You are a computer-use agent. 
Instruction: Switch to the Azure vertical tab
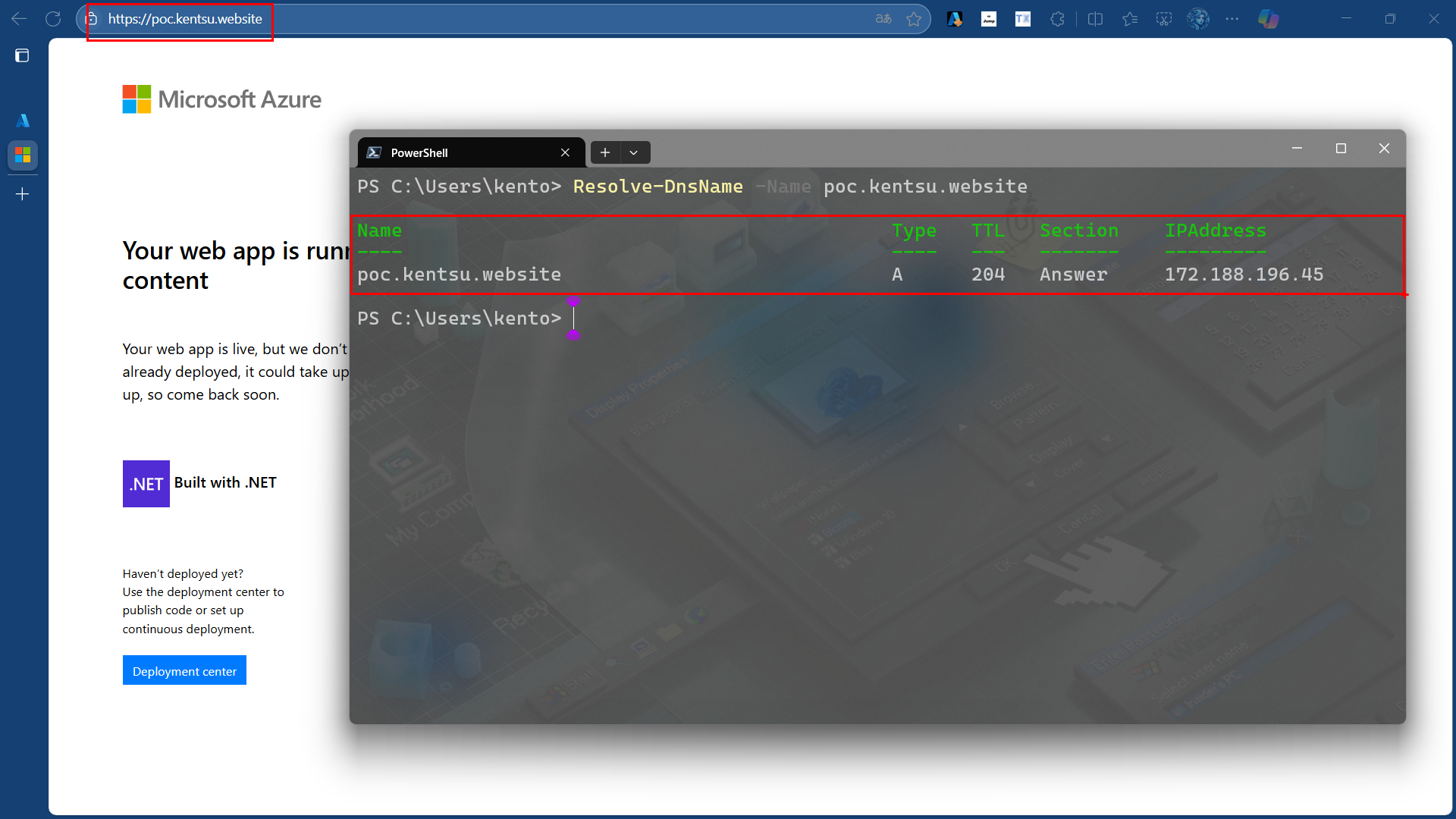click(x=23, y=121)
